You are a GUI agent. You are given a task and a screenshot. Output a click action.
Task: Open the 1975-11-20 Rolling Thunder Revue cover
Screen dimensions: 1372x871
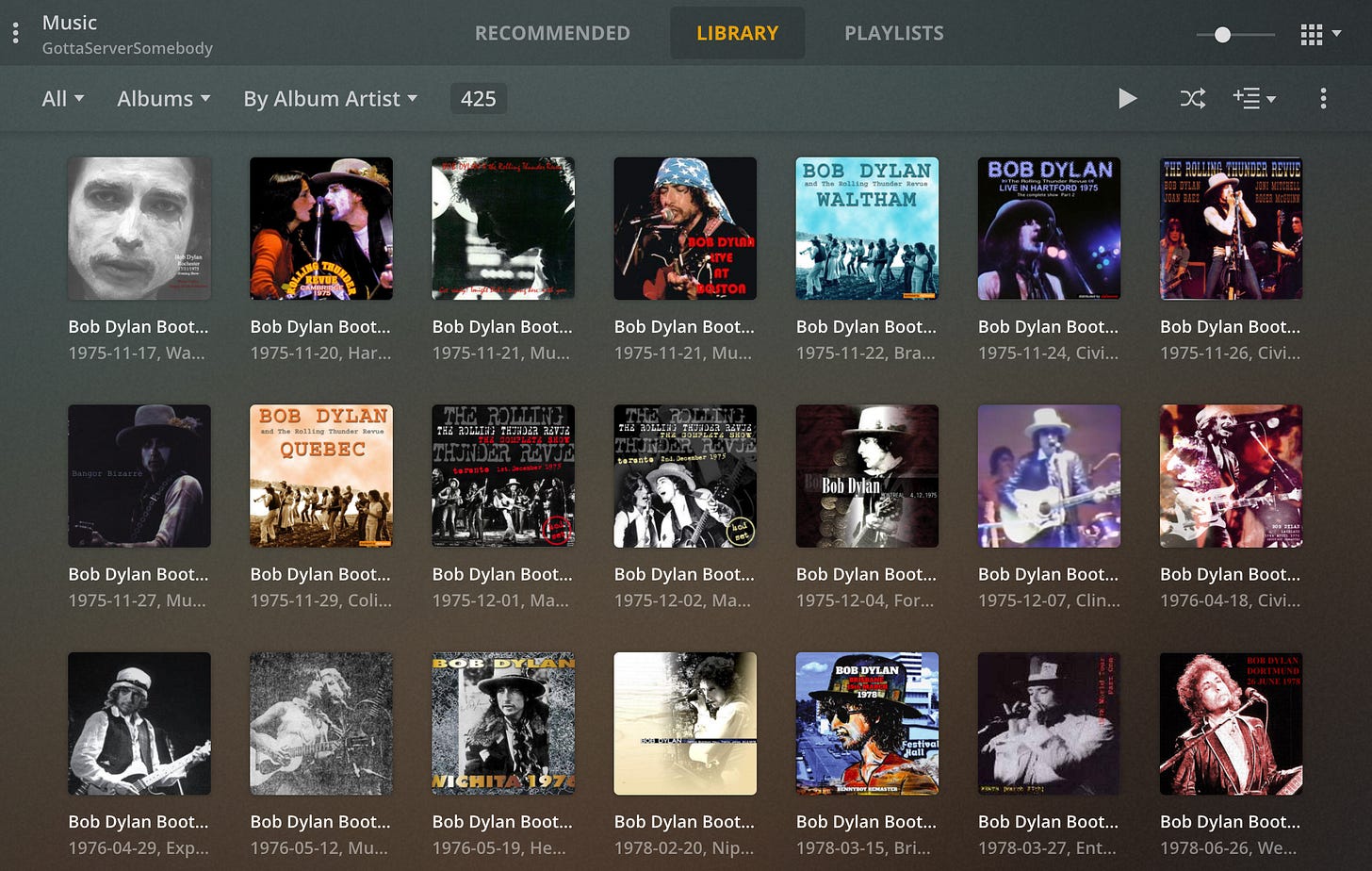(x=321, y=228)
